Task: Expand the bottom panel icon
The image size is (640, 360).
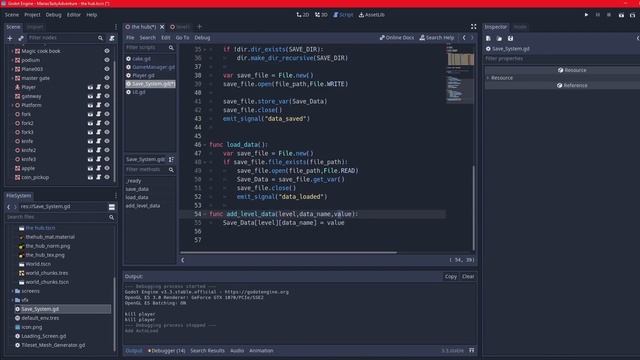Action: point(472,351)
